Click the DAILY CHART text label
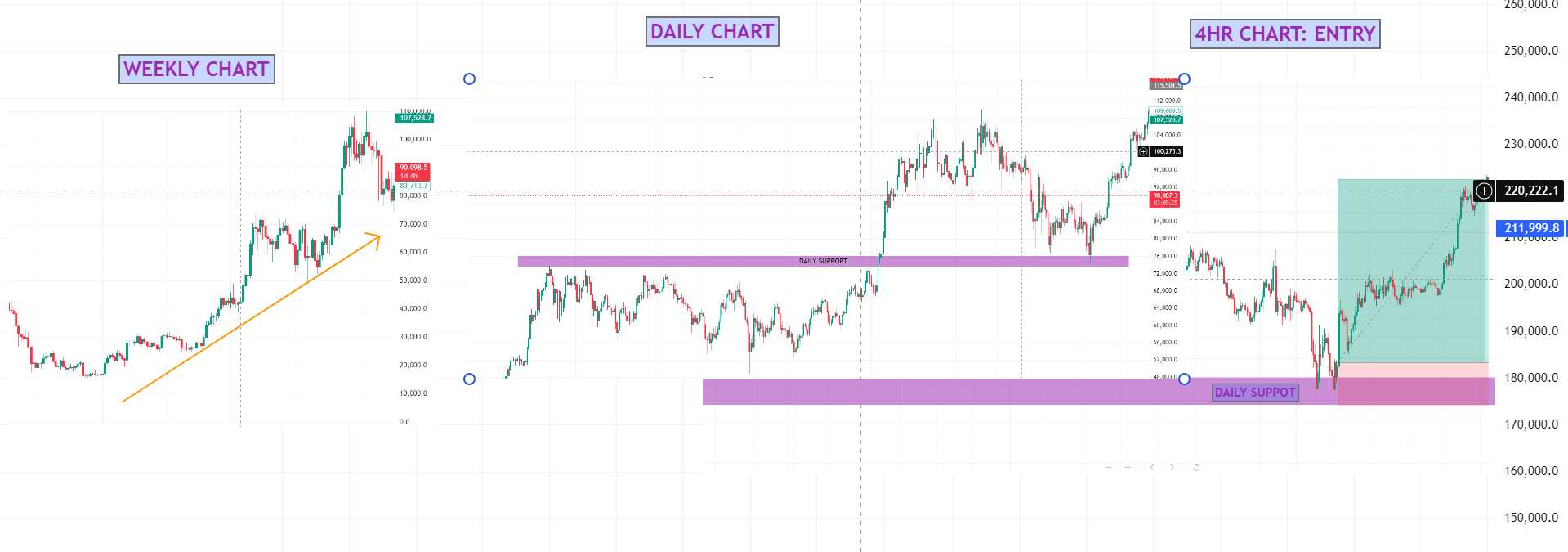The height and width of the screenshot is (552, 1568). tap(712, 32)
